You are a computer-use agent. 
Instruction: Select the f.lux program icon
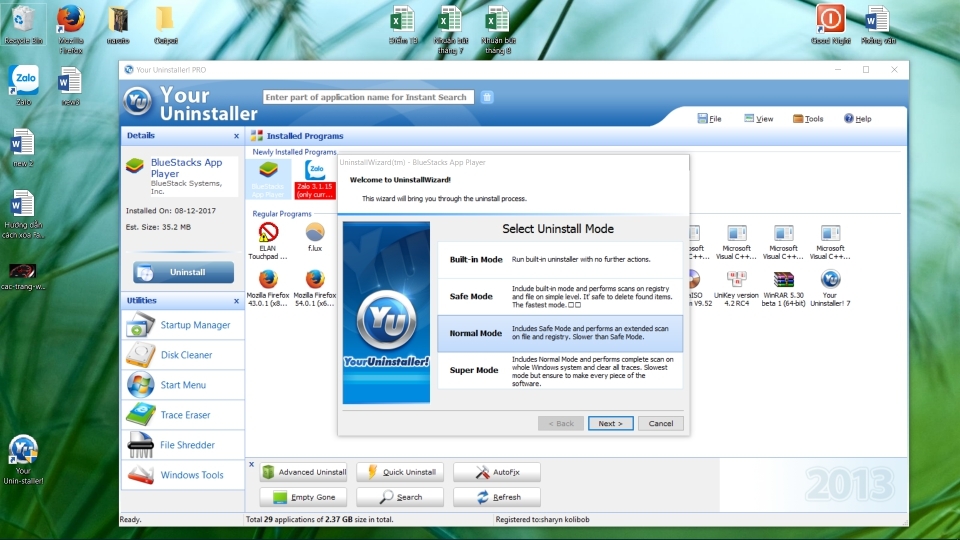pyautogui.click(x=315, y=237)
